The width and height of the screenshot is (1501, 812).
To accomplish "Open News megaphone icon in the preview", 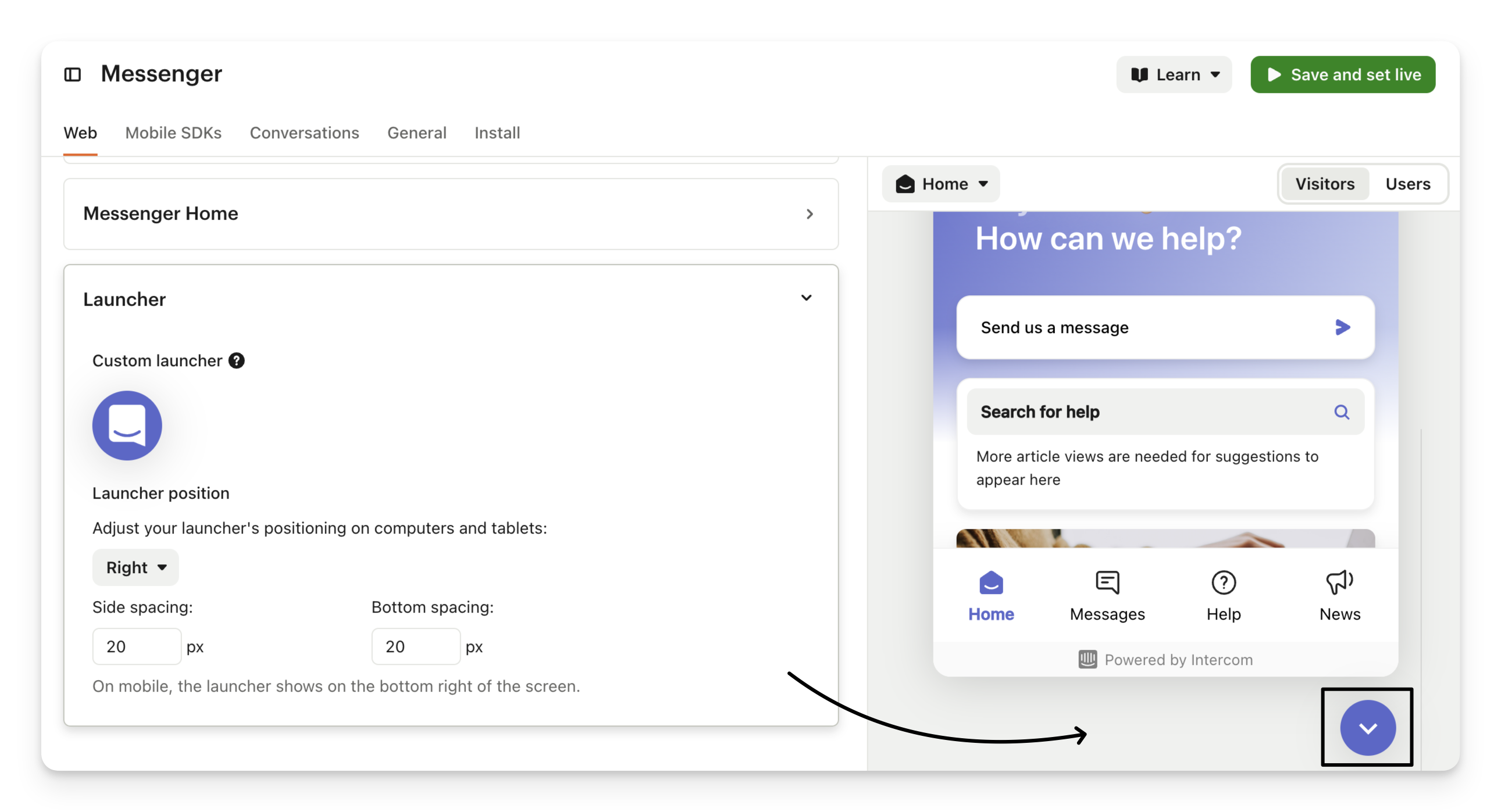I will (1339, 582).
